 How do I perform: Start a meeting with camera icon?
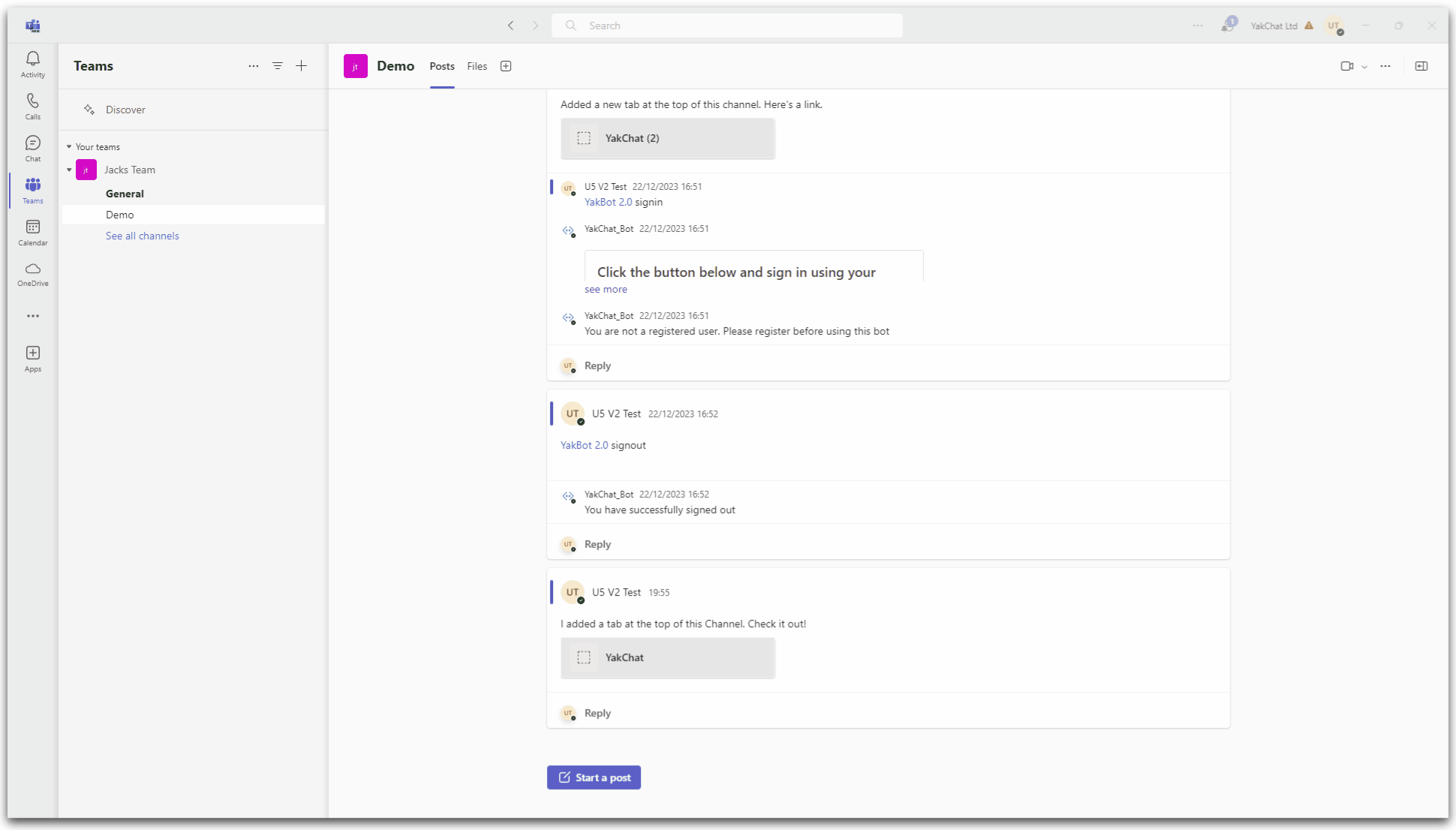(1347, 66)
